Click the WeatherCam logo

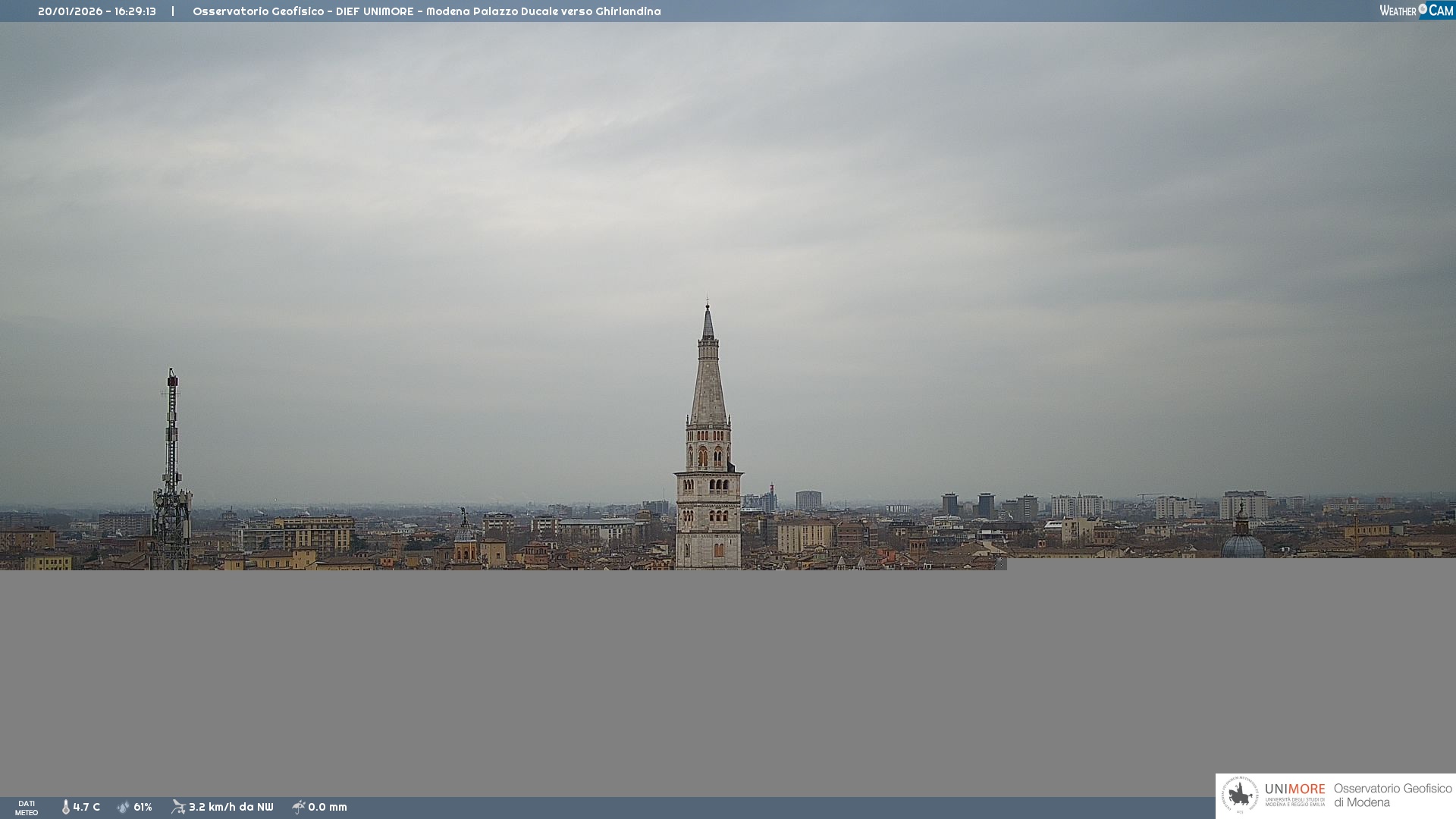pos(1416,11)
